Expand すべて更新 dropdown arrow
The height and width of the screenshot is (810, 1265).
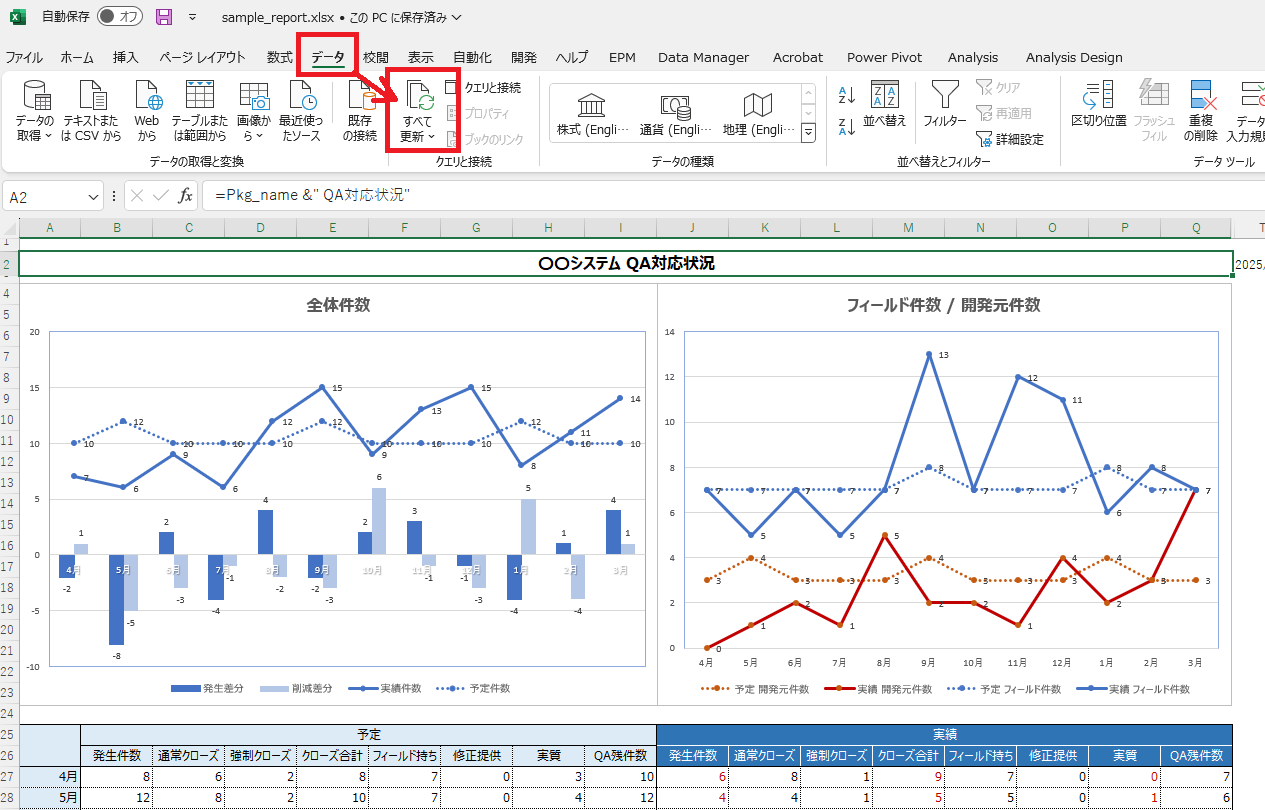click(432, 137)
